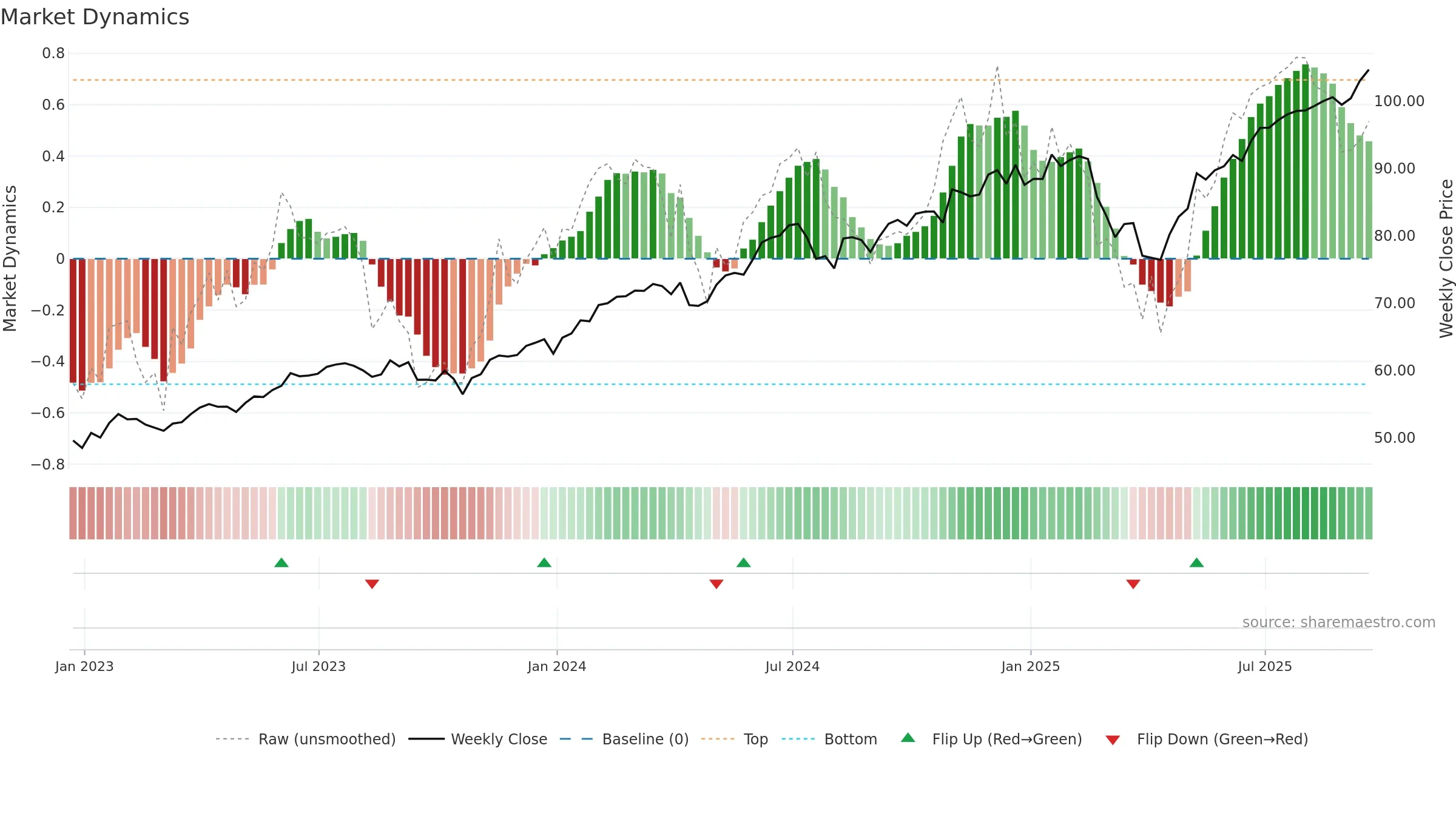
Task: Click the −0.2 left axis label
Action: click(48, 310)
